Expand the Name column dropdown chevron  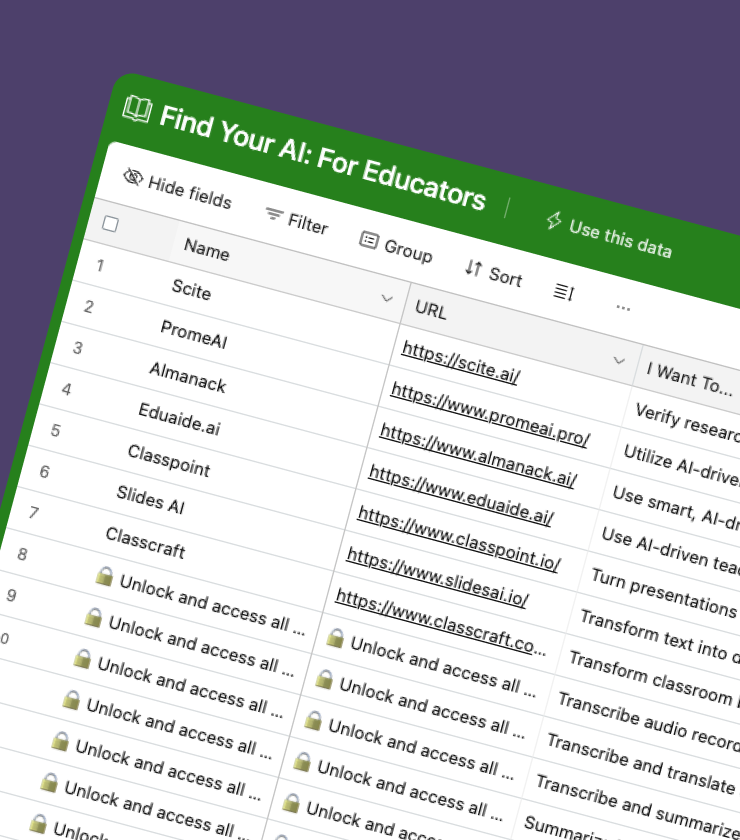pos(387,298)
